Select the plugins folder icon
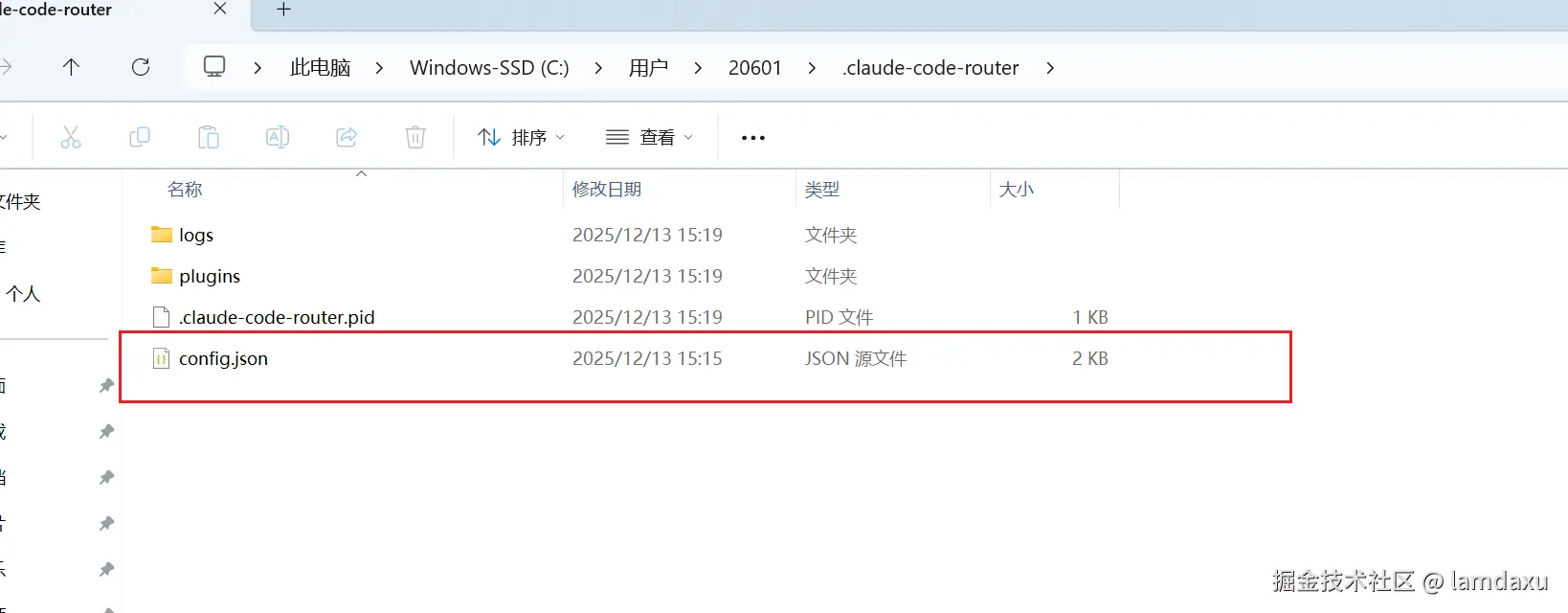The width and height of the screenshot is (1568, 613). coord(162,276)
